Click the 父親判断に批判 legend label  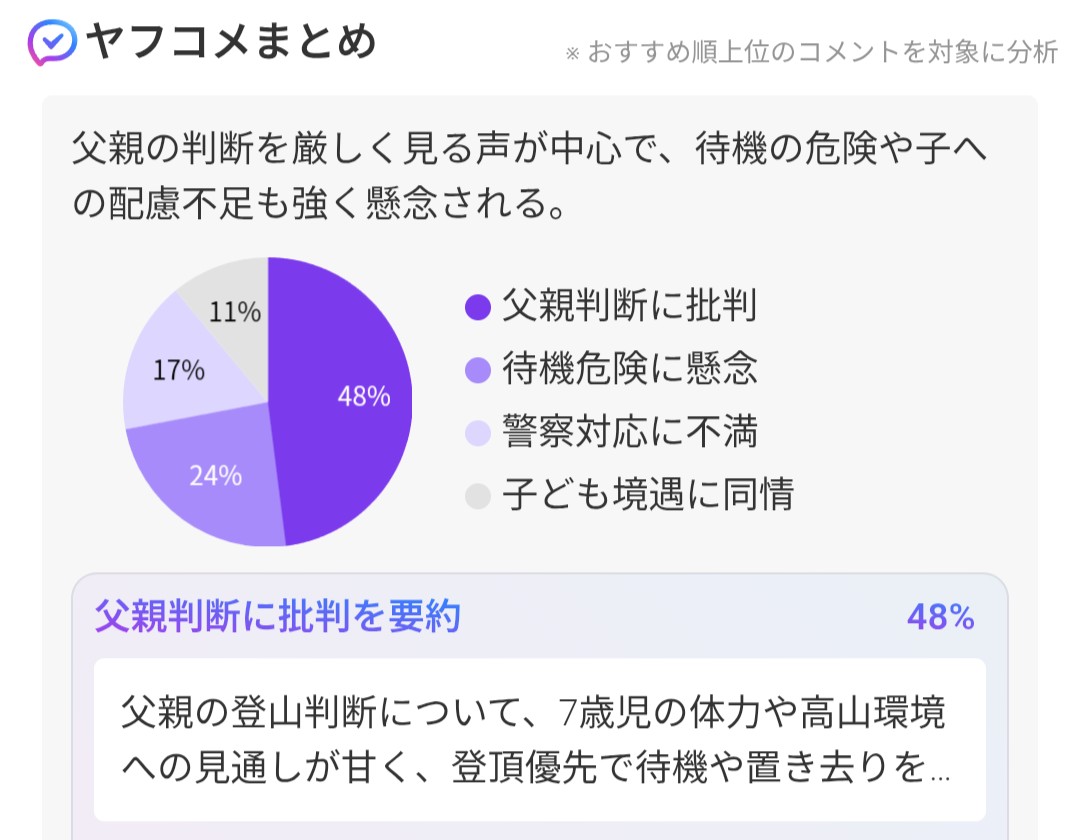(629, 305)
